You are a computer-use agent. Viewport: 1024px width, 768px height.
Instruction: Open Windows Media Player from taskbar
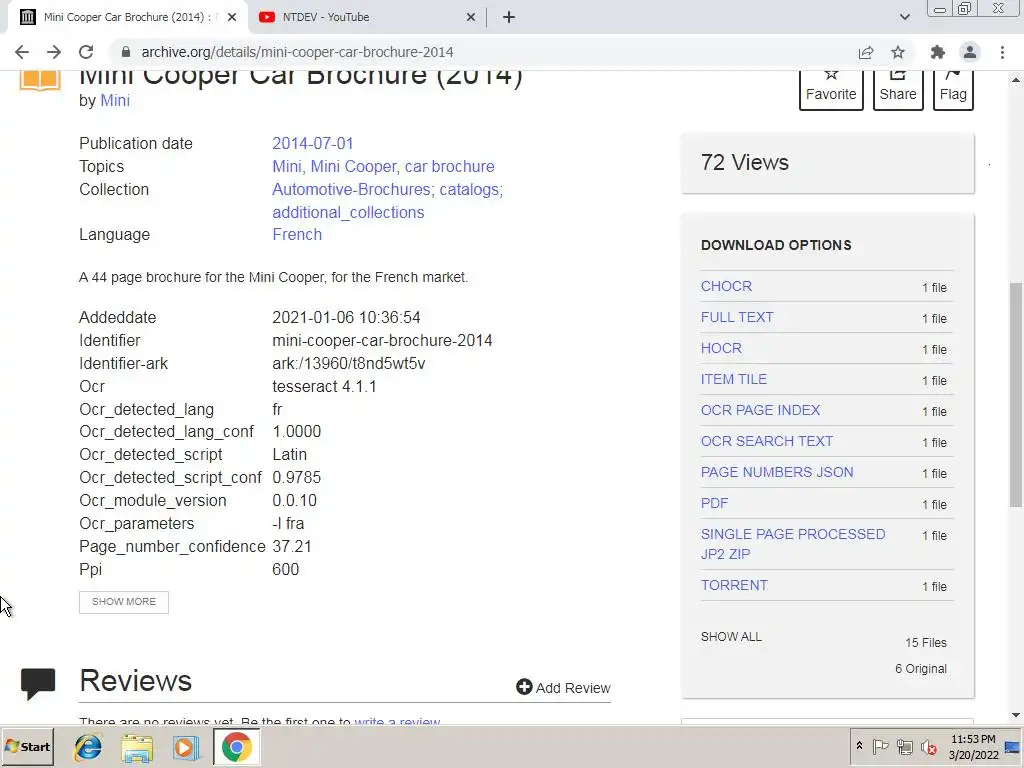[186, 747]
